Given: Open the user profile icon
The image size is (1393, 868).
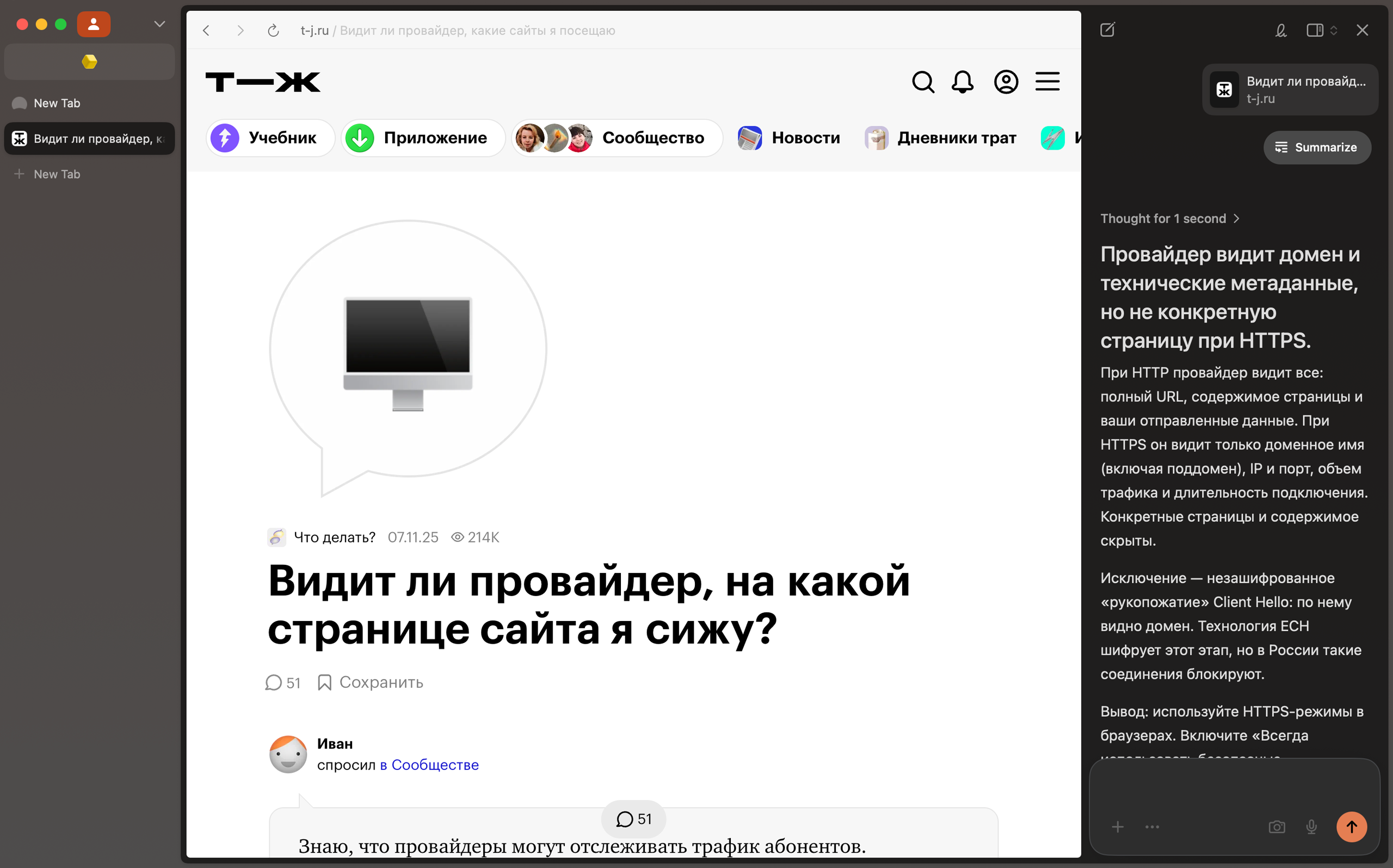Looking at the screenshot, I should click(x=1006, y=82).
